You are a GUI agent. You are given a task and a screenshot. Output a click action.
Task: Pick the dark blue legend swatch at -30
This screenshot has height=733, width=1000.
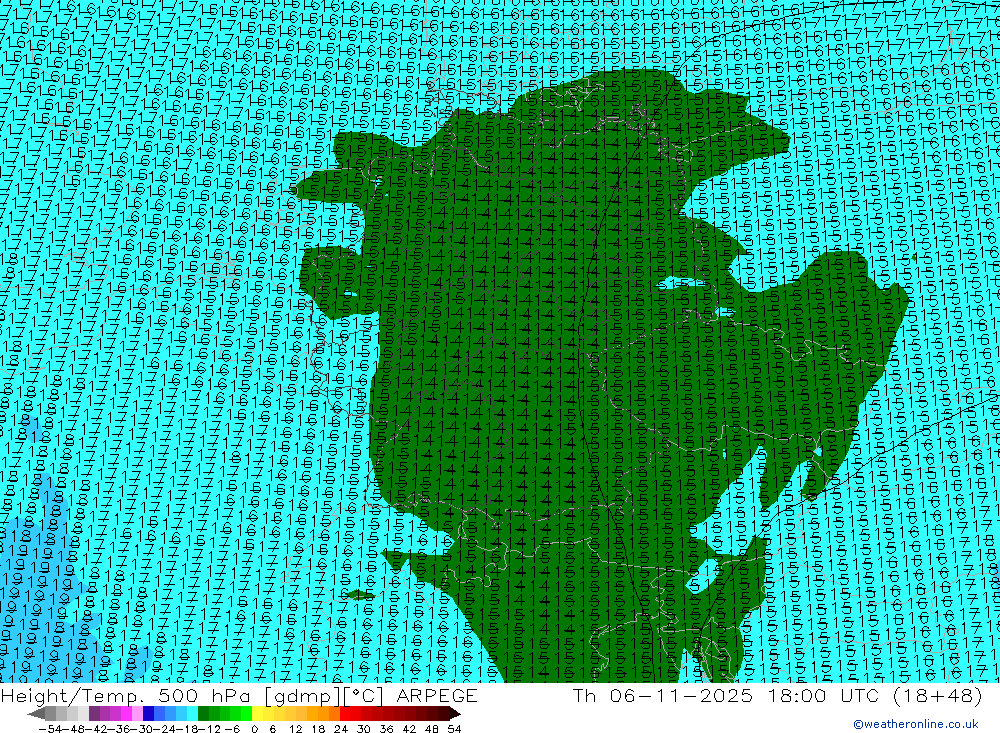coord(149,713)
